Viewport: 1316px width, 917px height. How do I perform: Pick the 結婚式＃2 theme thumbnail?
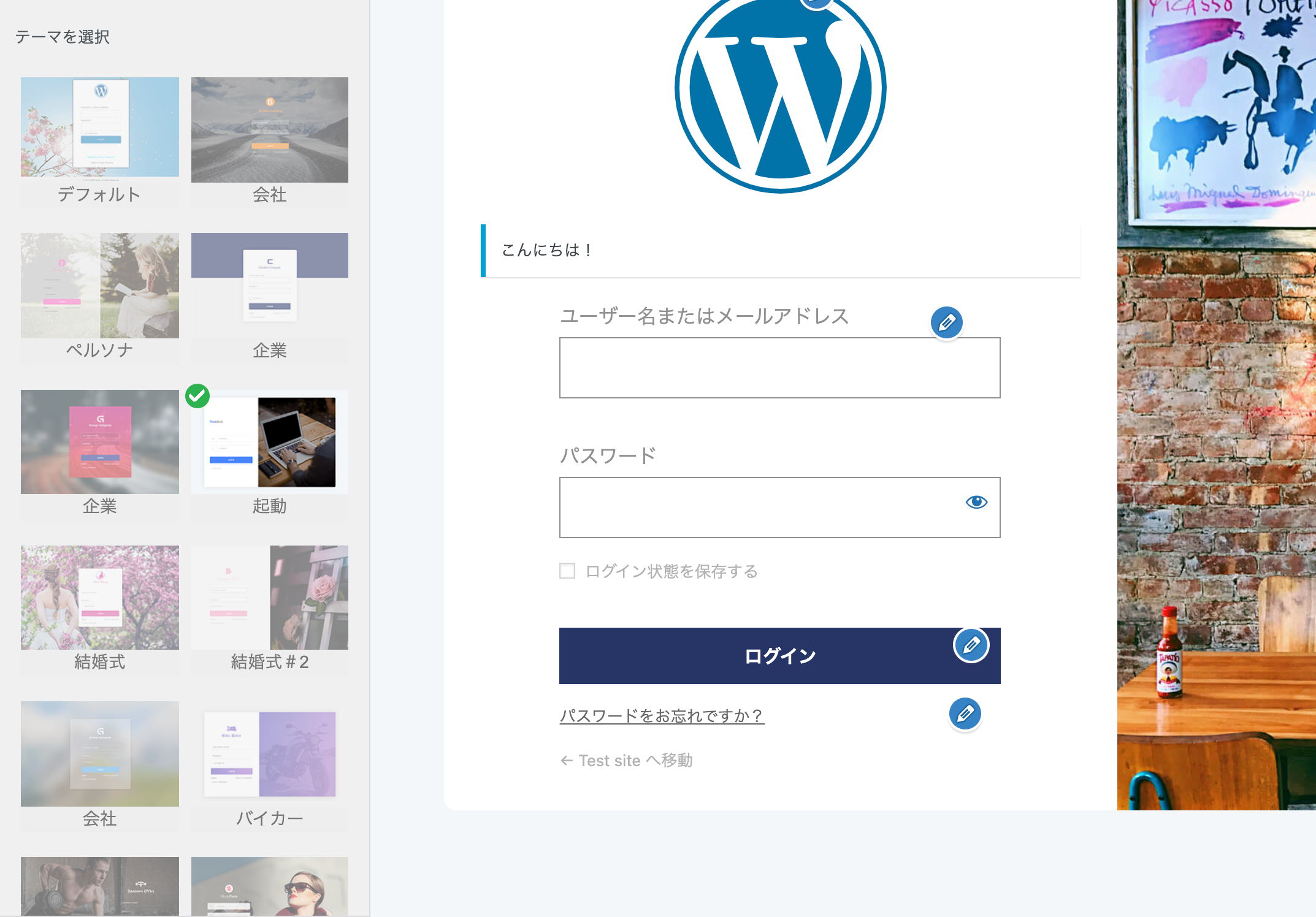(270, 598)
